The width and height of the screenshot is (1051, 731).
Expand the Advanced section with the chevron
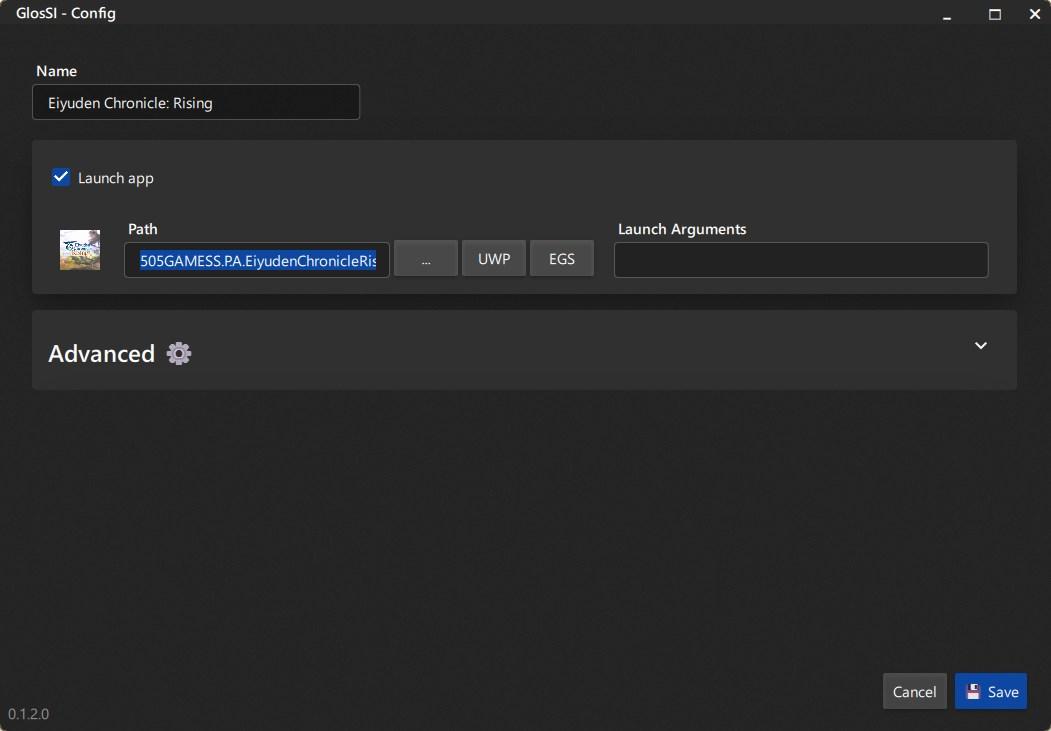[x=980, y=346]
